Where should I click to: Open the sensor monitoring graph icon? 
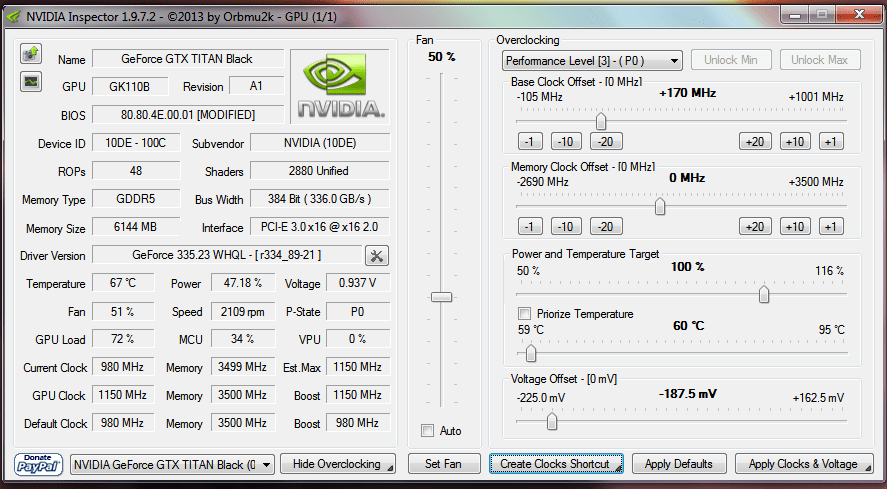[31, 82]
